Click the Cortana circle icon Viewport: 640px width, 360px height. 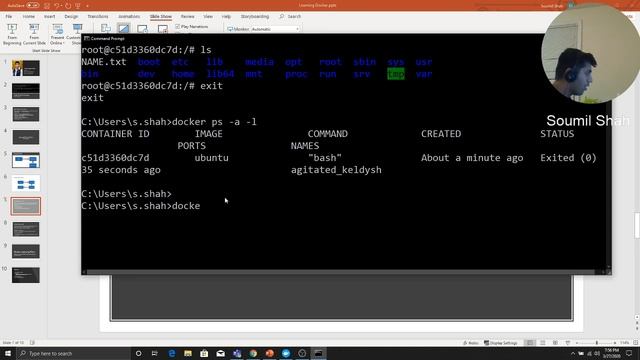coord(138,353)
